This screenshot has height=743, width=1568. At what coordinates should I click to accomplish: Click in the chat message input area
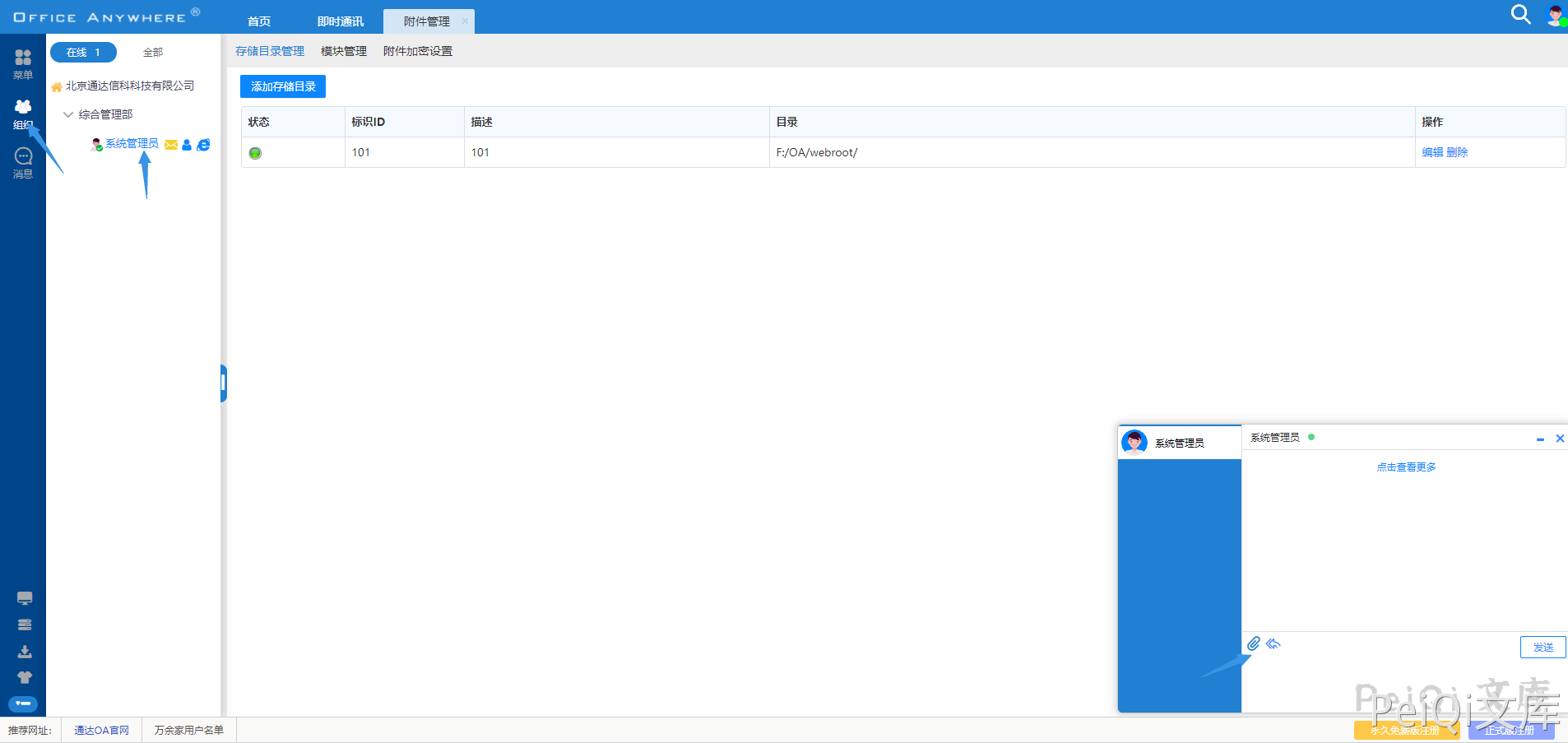(1403, 683)
